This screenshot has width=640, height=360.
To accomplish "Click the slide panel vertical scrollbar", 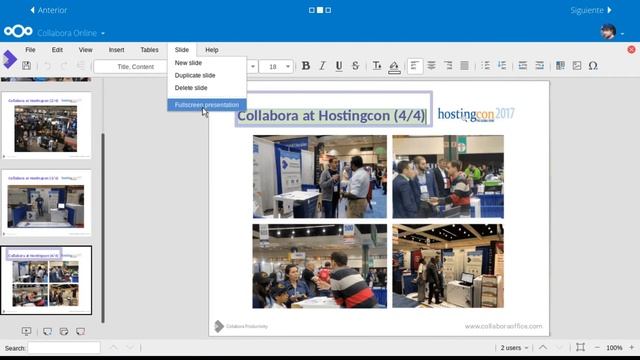I will click(x=103, y=228).
